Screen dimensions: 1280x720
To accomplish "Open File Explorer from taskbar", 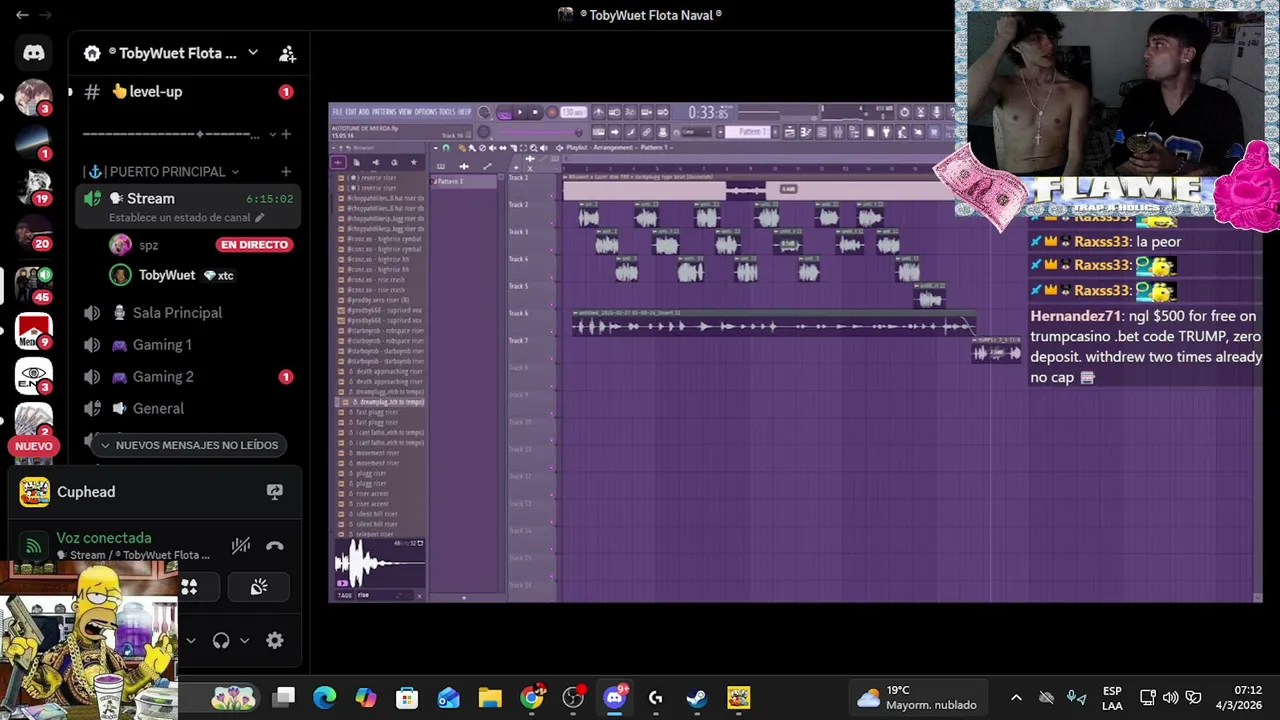I will 490,697.
